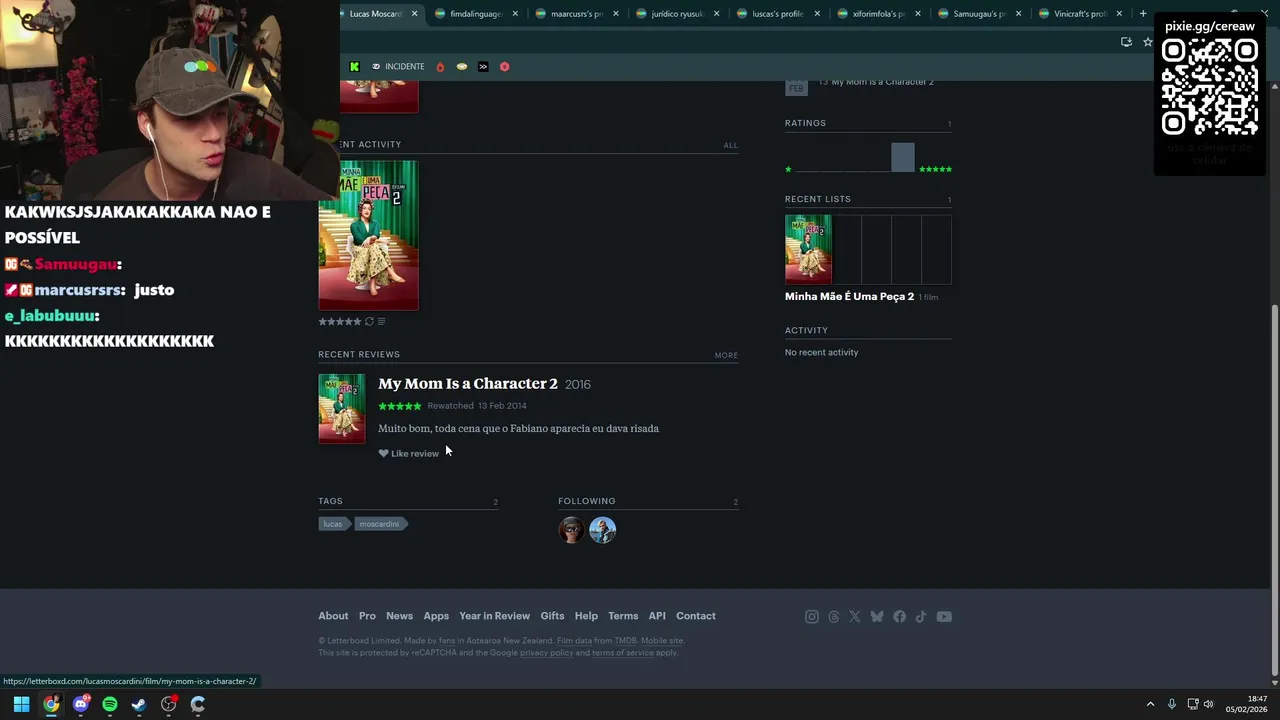Open the first followed user's avatar
The height and width of the screenshot is (720, 1280).
pos(572,530)
